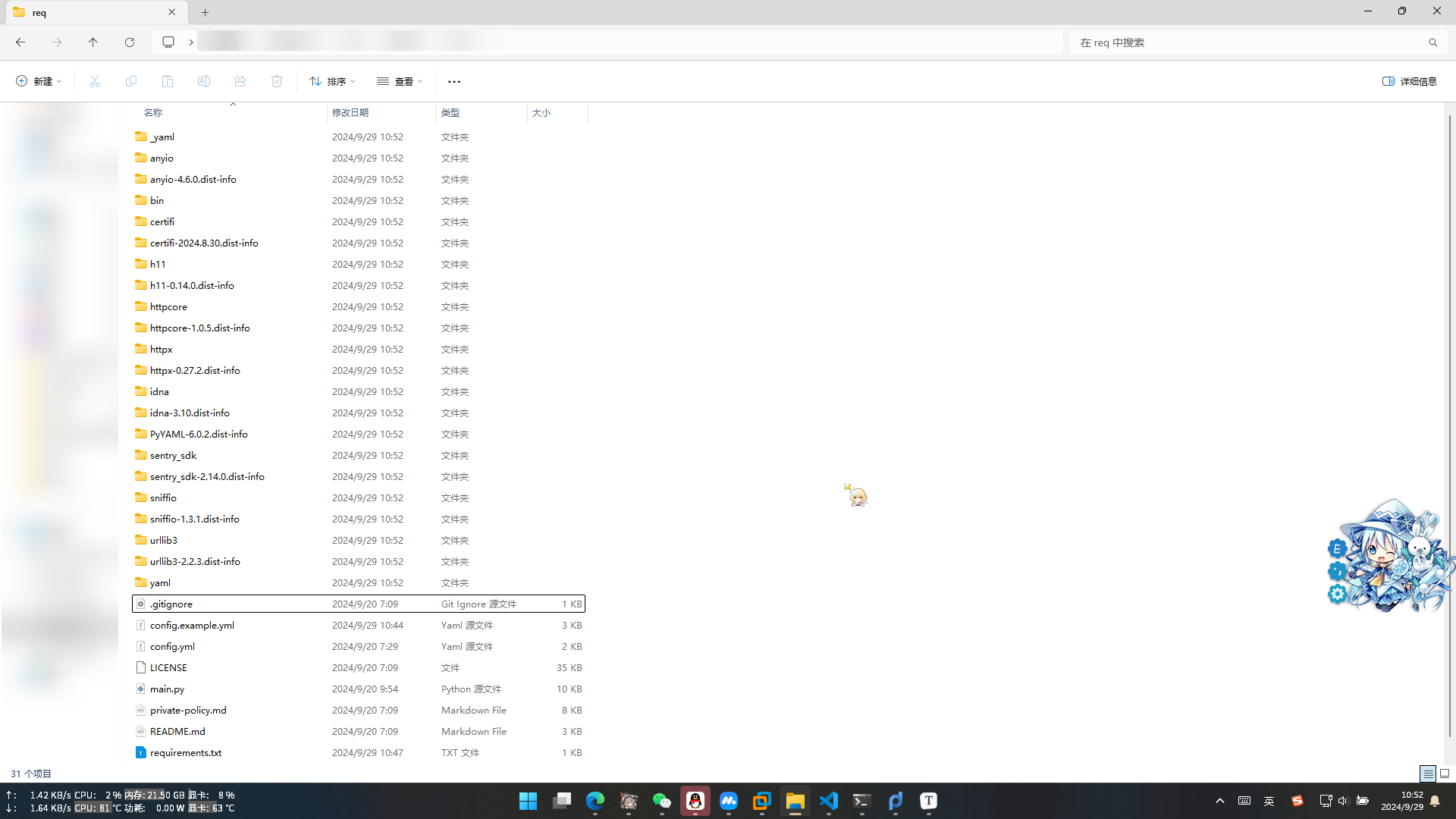Click the Share icon in toolbar
Screen dimensions: 1456x819
point(240,81)
